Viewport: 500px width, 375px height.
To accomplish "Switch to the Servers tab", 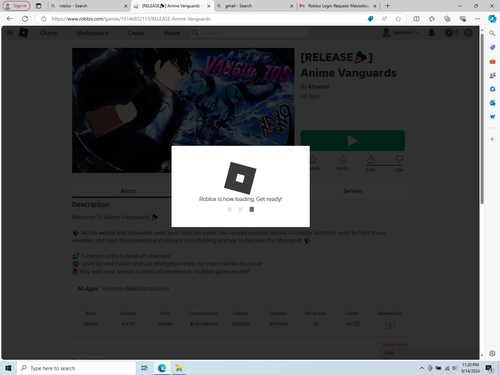I will pos(353,191).
